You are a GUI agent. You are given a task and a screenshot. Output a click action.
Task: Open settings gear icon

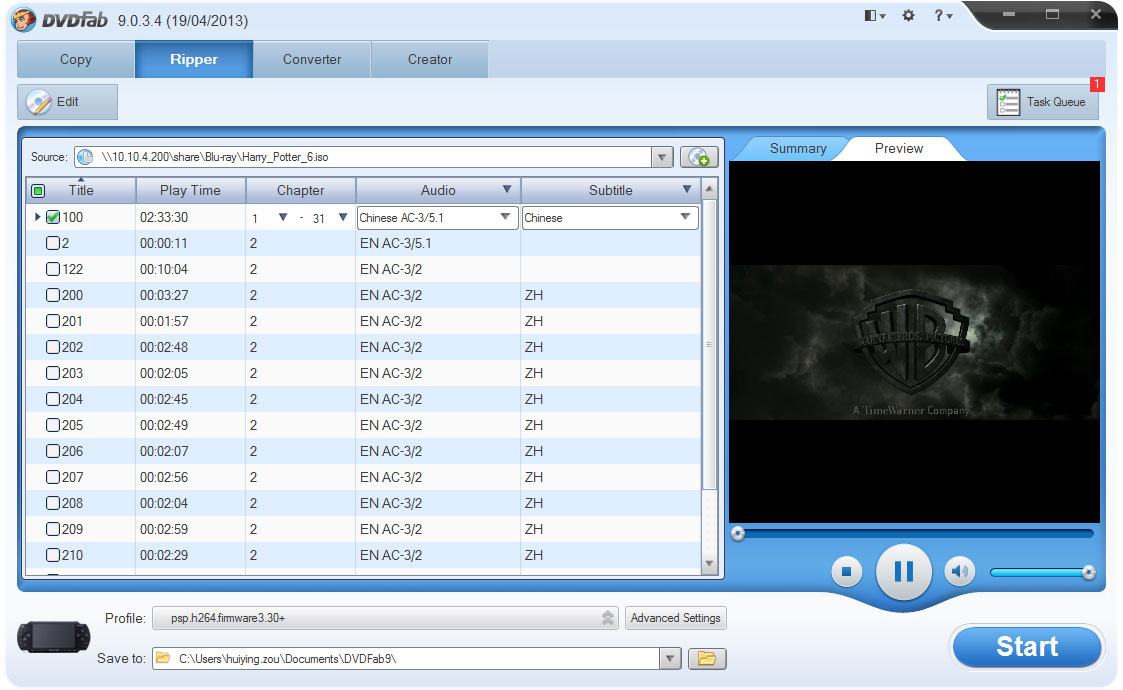(908, 15)
